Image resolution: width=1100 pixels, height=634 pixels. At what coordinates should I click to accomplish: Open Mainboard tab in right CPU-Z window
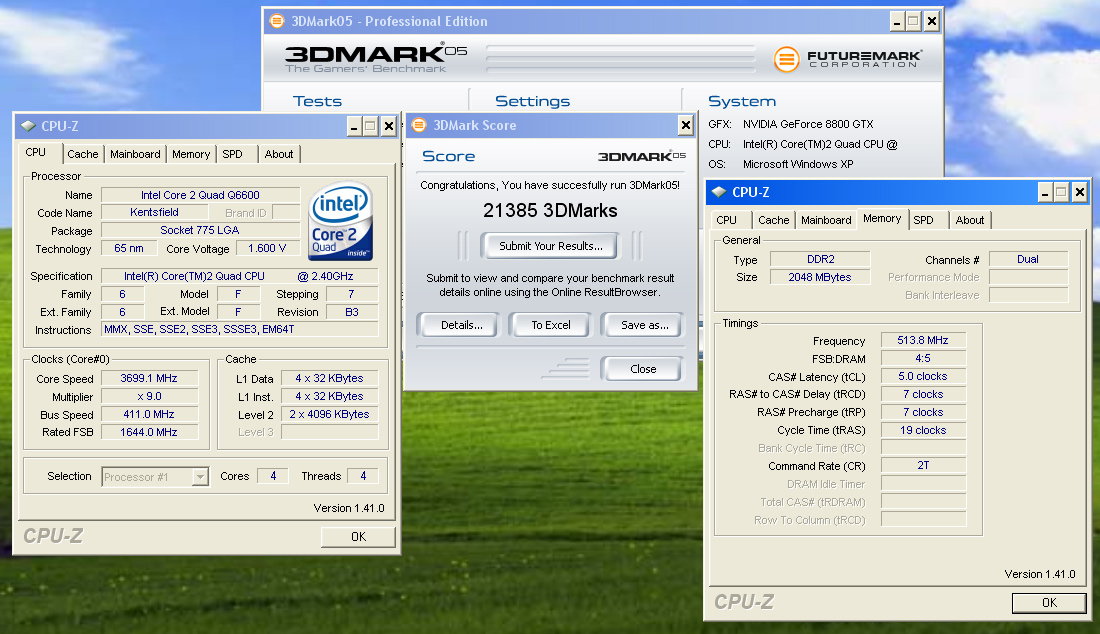pos(826,220)
